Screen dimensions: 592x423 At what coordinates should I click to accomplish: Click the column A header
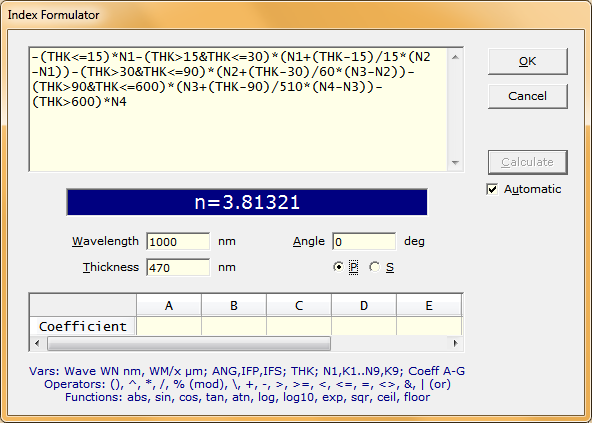(x=169, y=305)
